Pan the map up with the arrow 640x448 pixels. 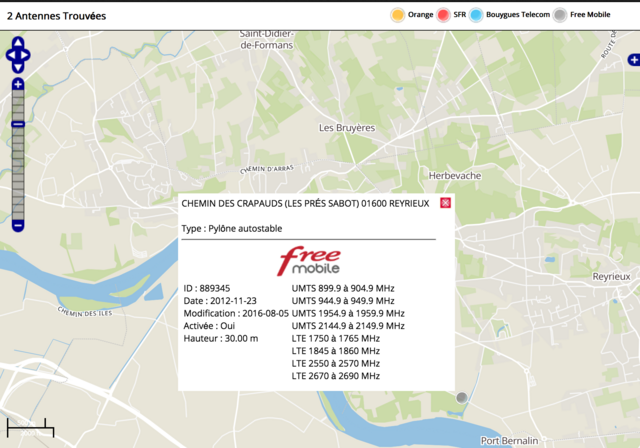coord(18,42)
